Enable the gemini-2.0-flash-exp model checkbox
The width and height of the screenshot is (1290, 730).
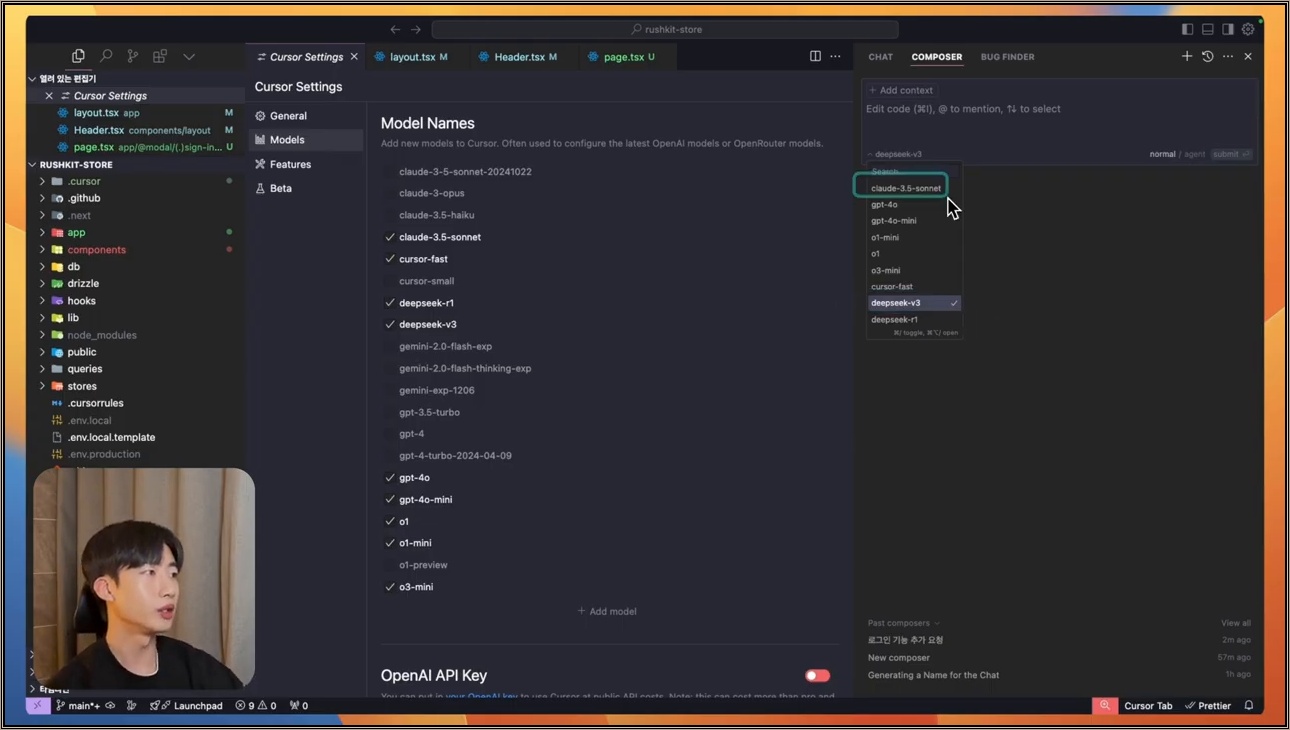[390, 346]
